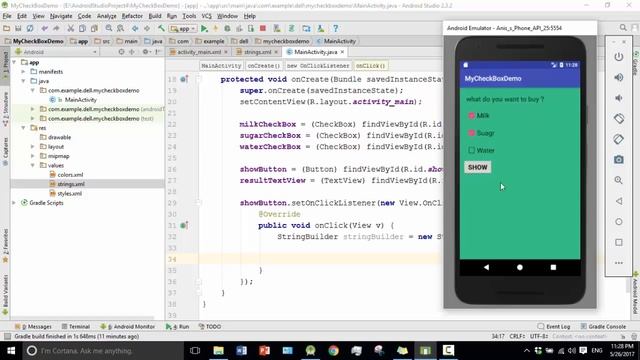Image resolution: width=640 pixels, height=360 pixels.
Task: Open the Gradle Console panel
Action: (x=604, y=327)
